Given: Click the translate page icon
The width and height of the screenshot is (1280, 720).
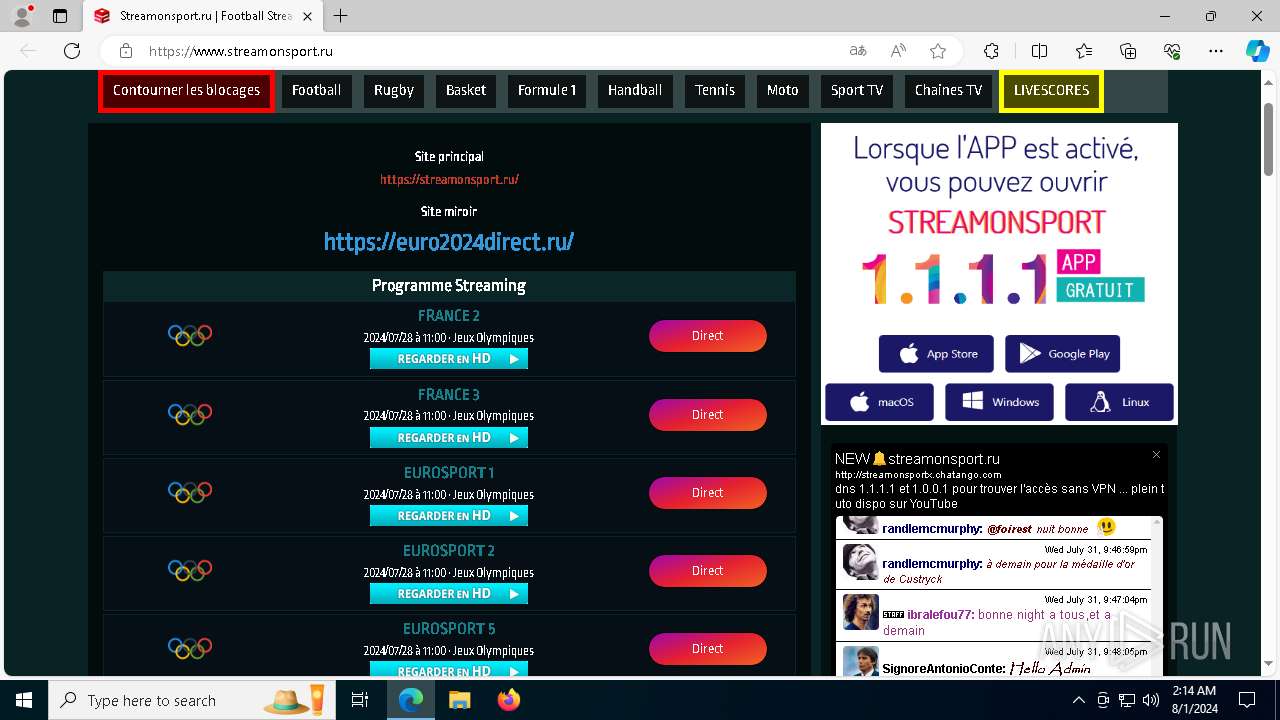Looking at the screenshot, I should click(x=858, y=51).
